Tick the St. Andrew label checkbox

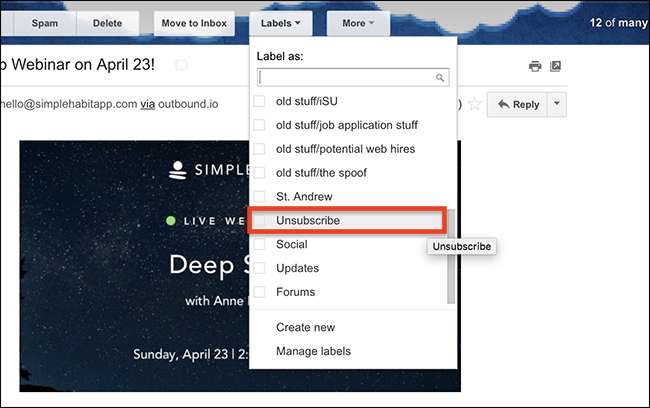coord(260,197)
